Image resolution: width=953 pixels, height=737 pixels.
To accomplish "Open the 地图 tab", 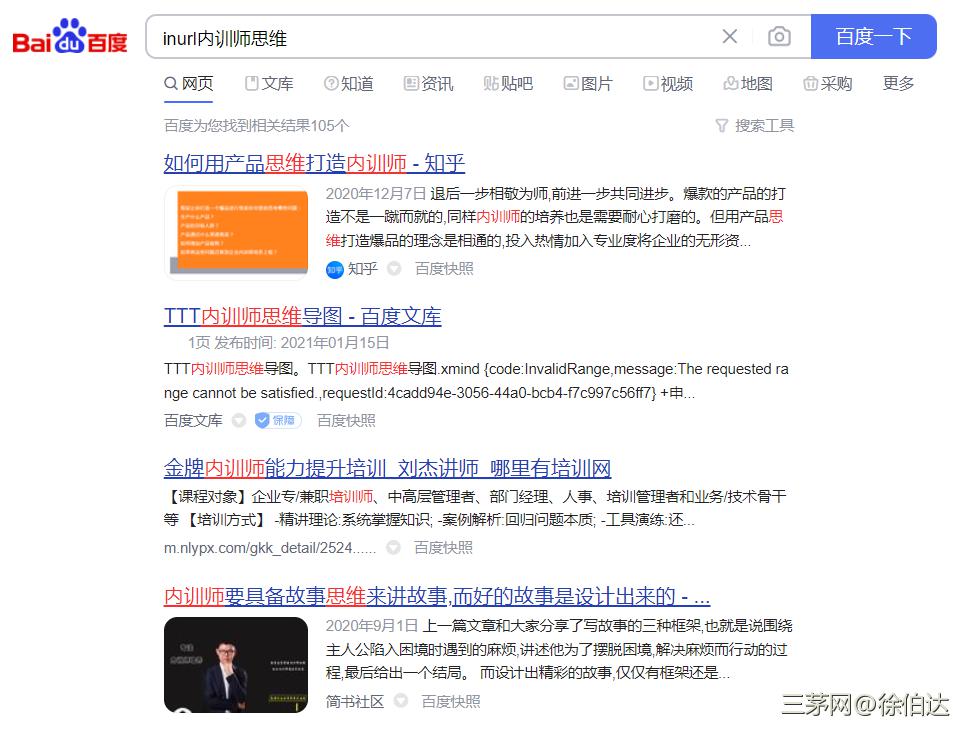I will 748,84.
